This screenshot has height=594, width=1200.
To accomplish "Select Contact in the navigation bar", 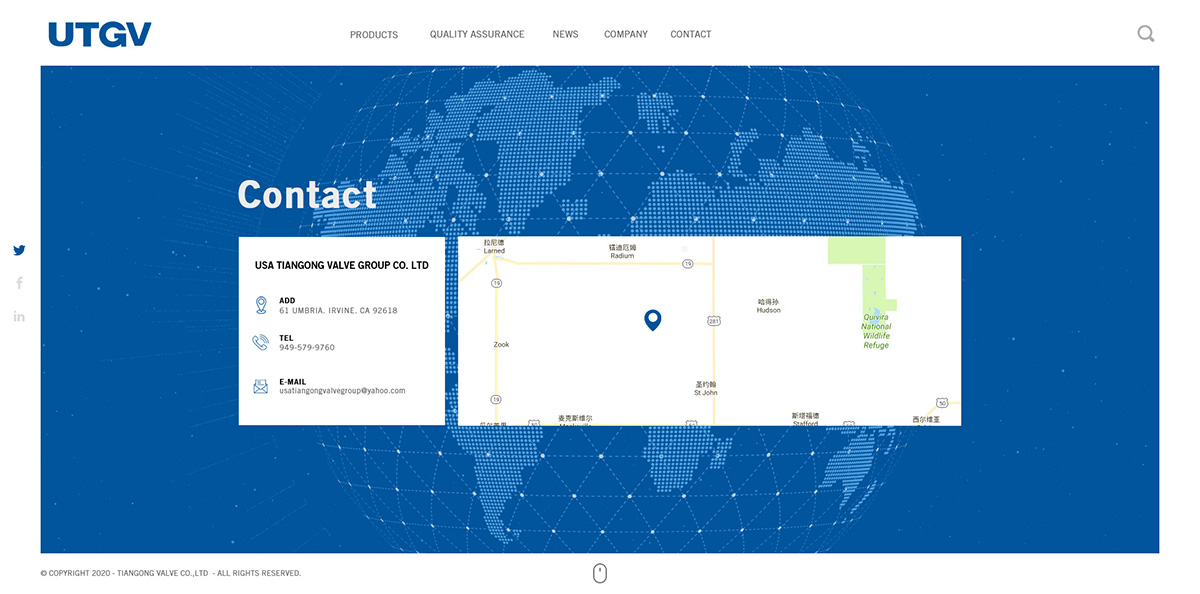I will click(691, 34).
